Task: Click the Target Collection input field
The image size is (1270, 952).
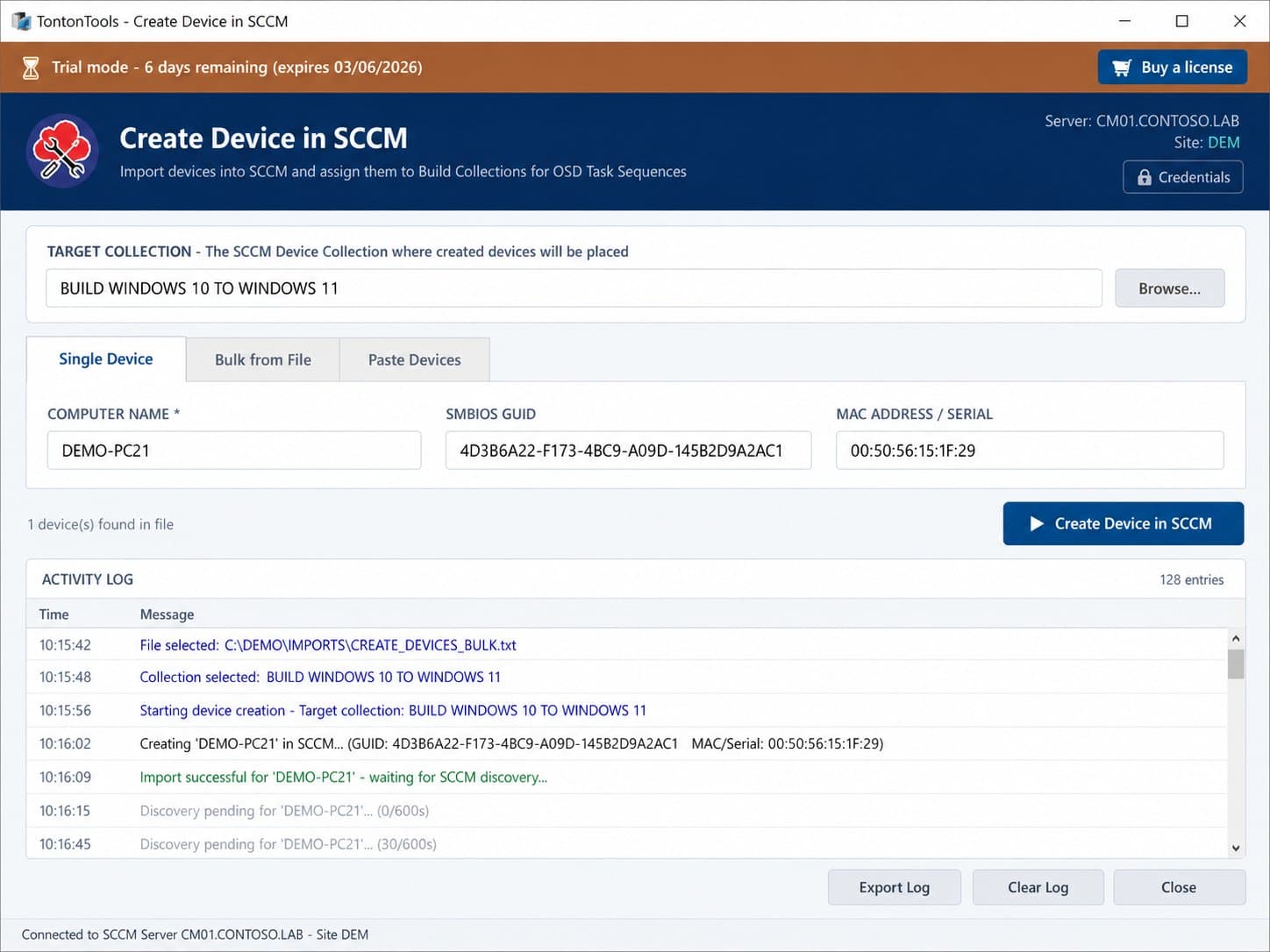Action: (x=574, y=288)
